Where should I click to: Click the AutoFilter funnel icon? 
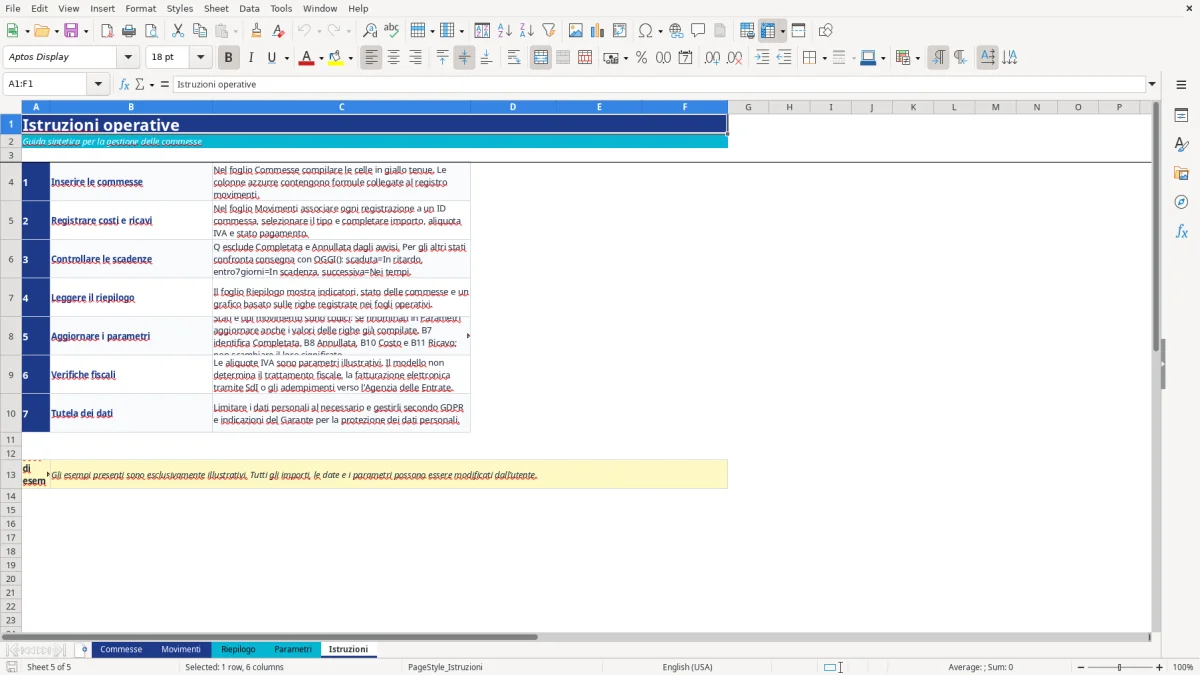549,31
